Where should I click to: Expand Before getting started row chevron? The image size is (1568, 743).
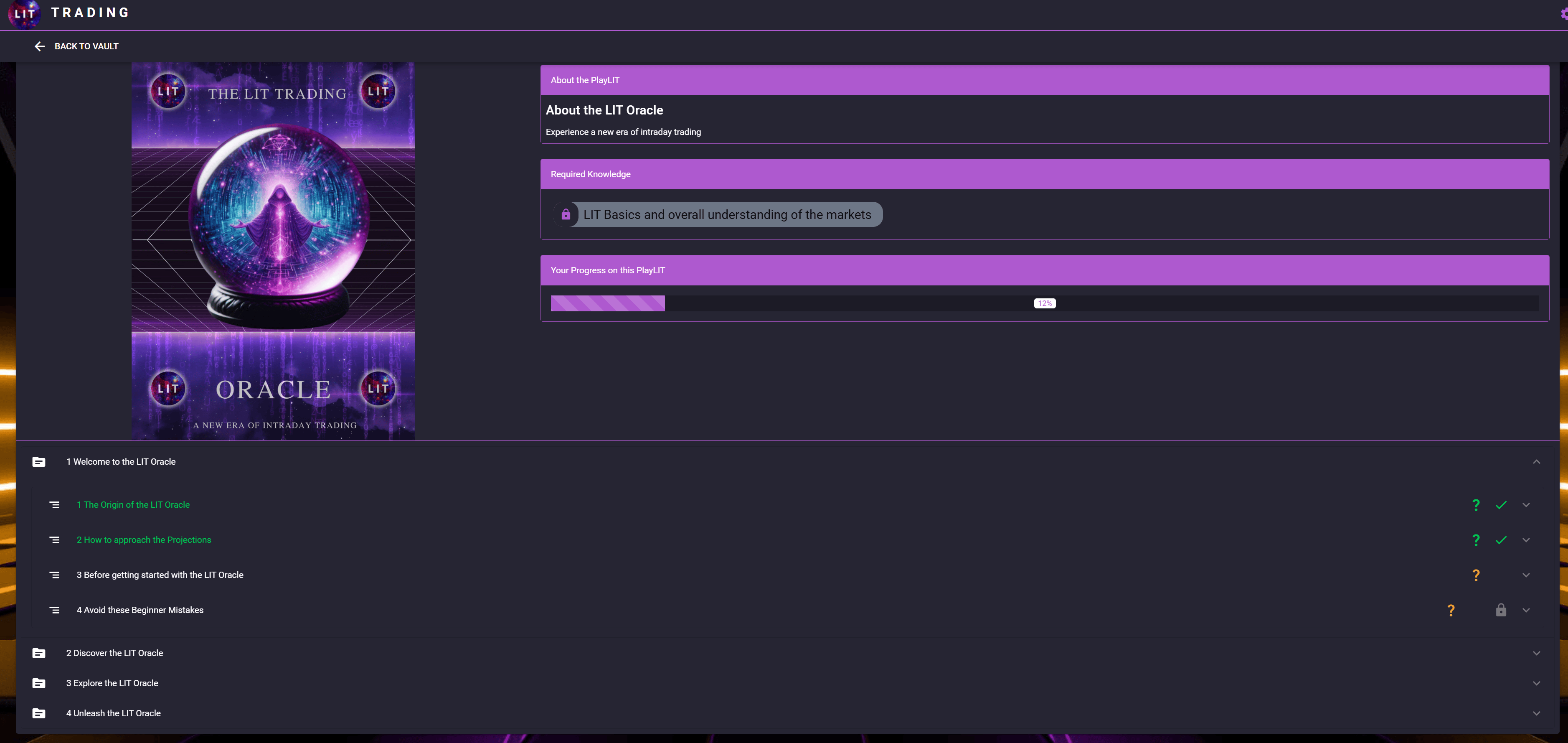[x=1526, y=575]
